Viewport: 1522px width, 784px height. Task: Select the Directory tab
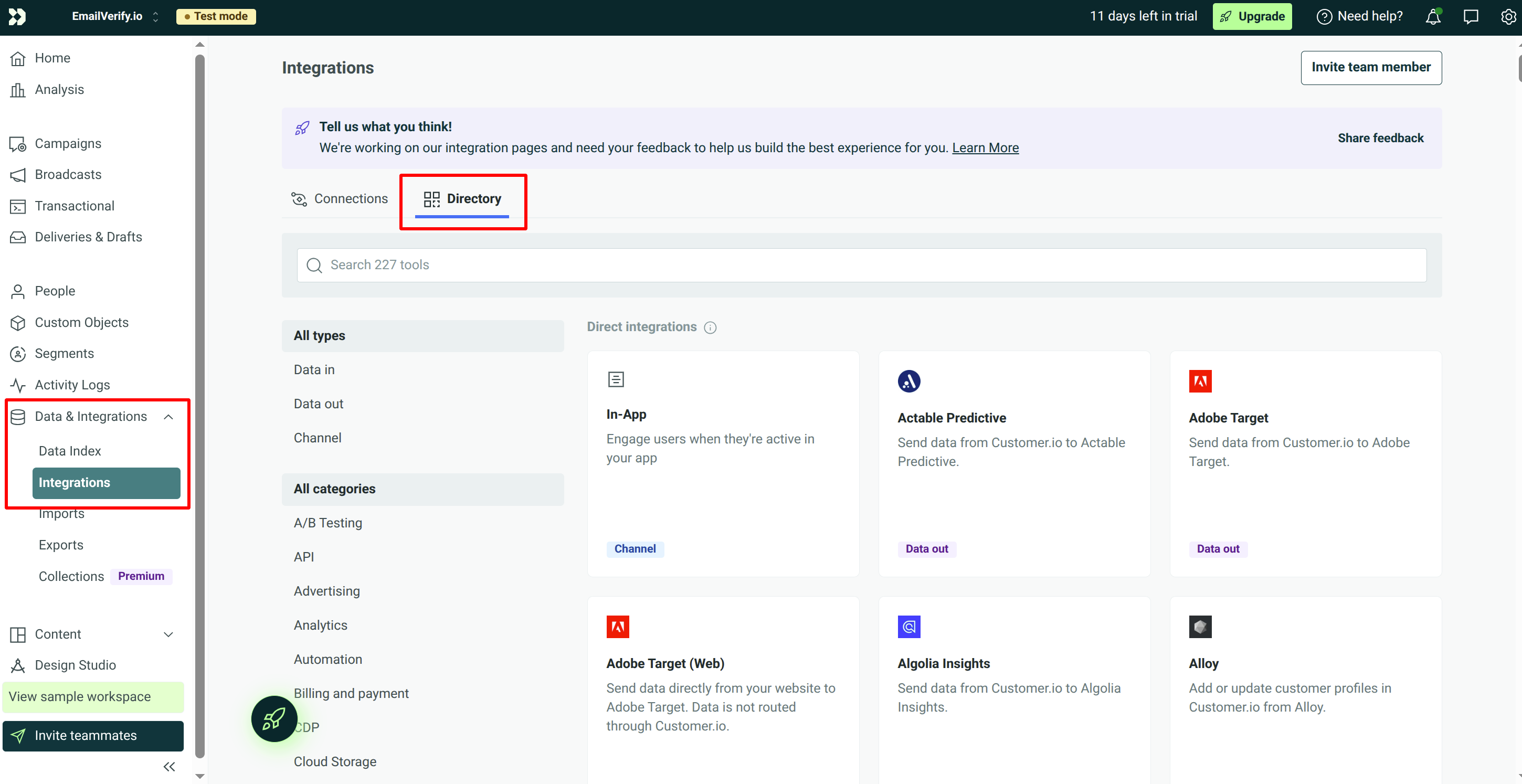[462, 199]
